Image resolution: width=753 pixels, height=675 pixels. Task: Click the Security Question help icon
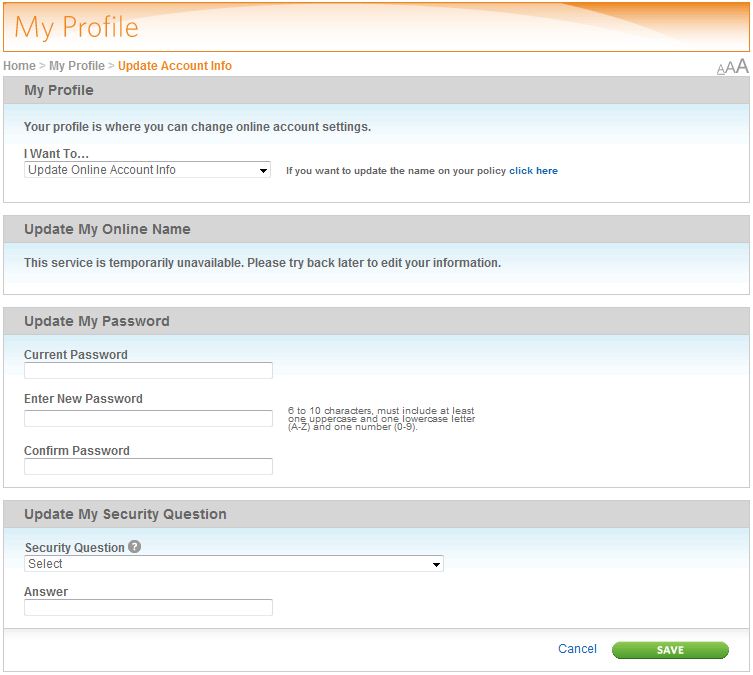134,546
